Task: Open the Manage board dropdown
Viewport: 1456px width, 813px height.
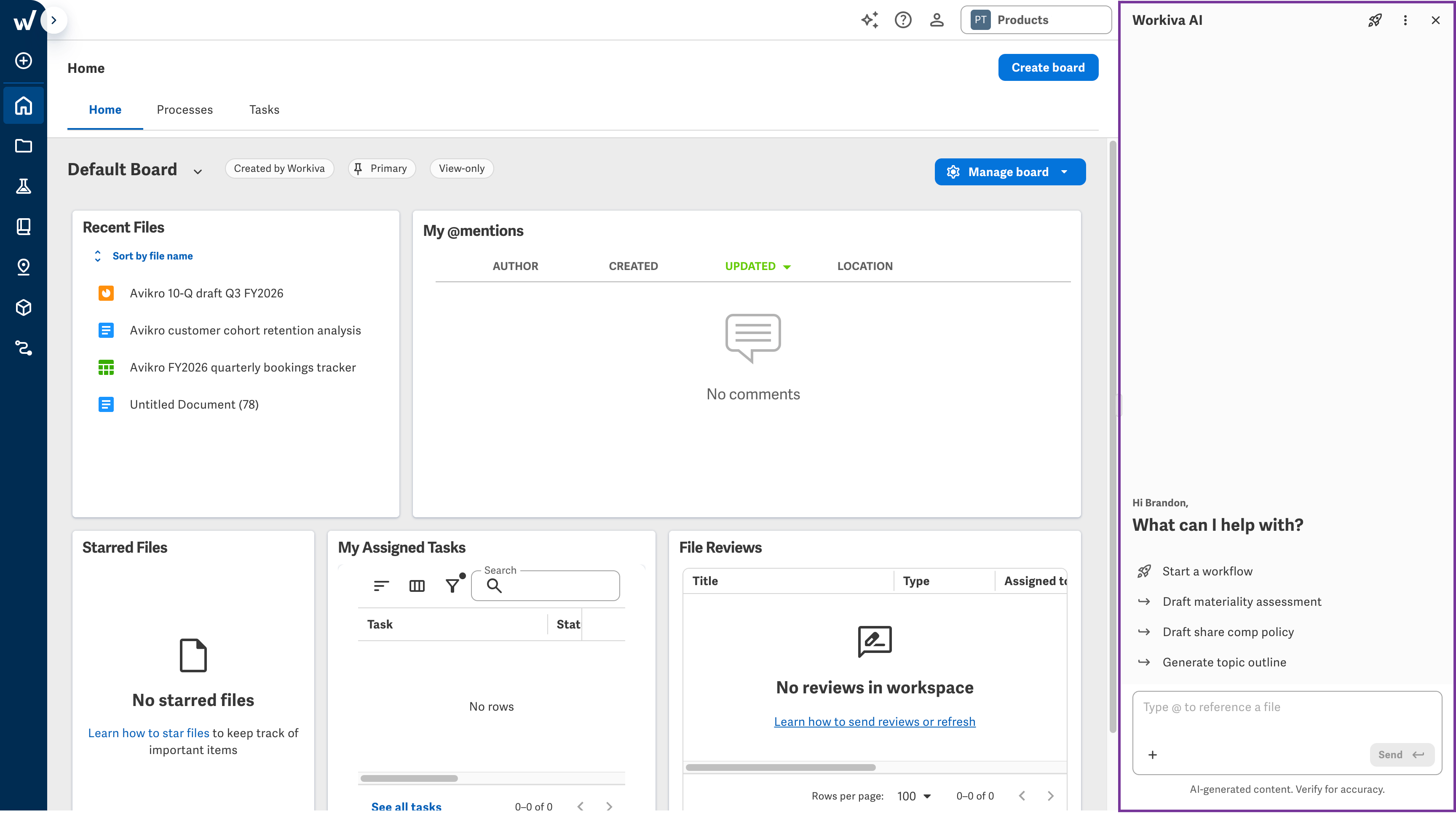Action: click(1010, 172)
